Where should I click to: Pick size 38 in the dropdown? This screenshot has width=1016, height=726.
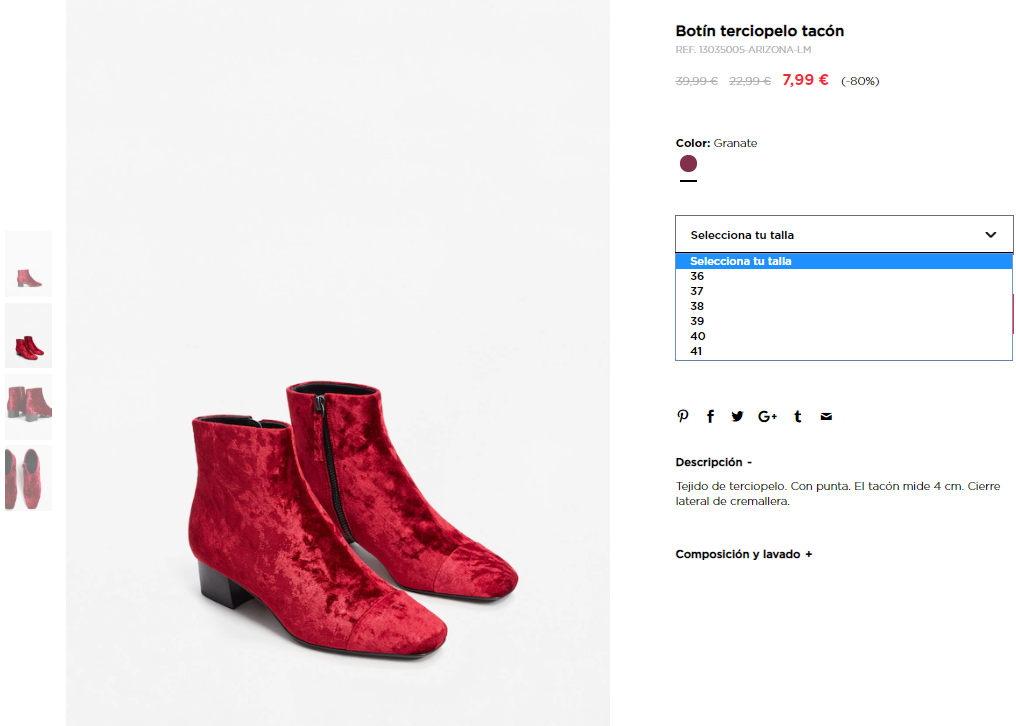click(844, 306)
